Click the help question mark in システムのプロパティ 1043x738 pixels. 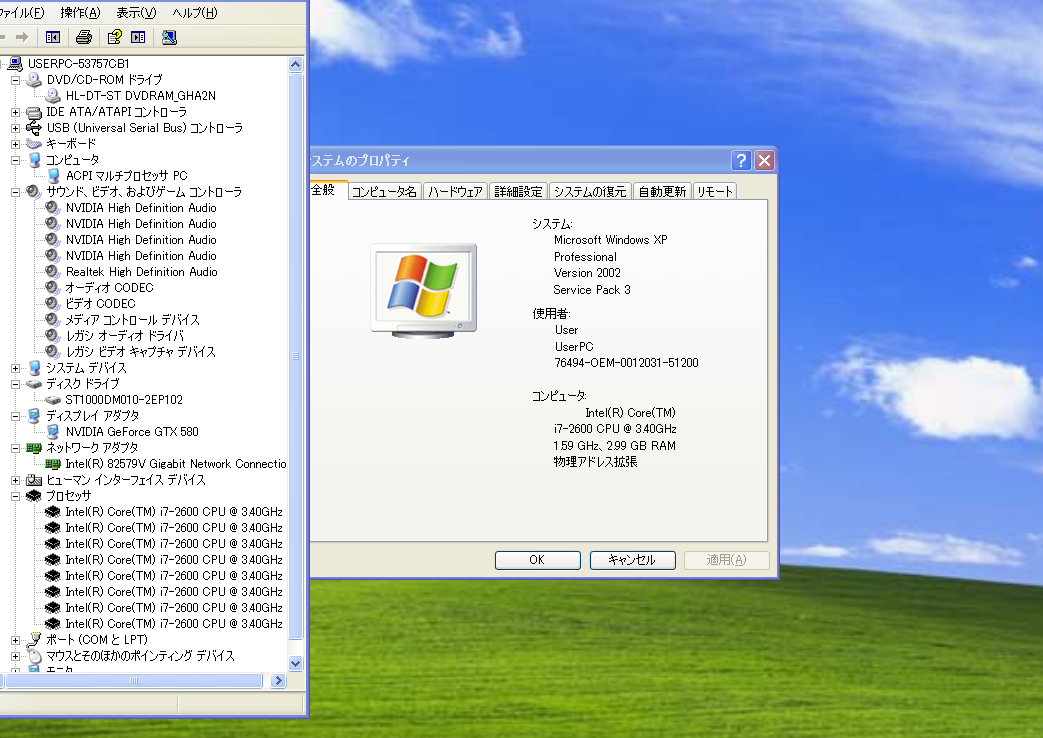click(x=740, y=160)
